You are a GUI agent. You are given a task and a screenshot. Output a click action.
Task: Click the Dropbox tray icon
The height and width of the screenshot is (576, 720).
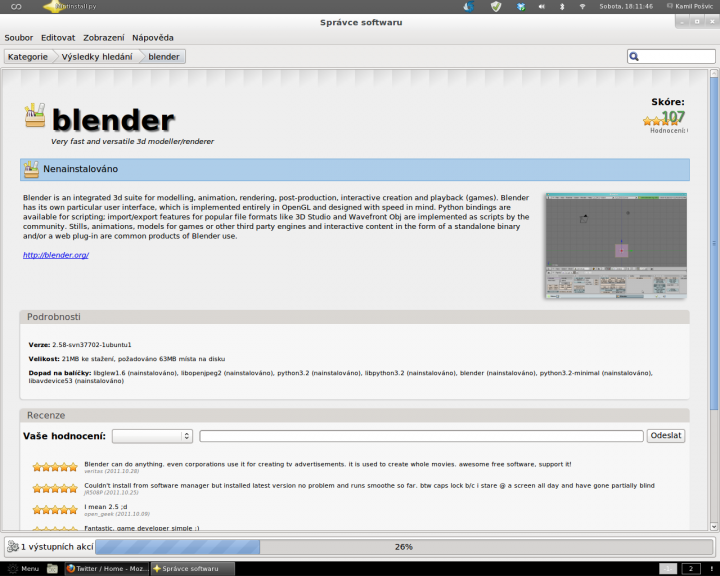pyautogui.click(x=521, y=6)
